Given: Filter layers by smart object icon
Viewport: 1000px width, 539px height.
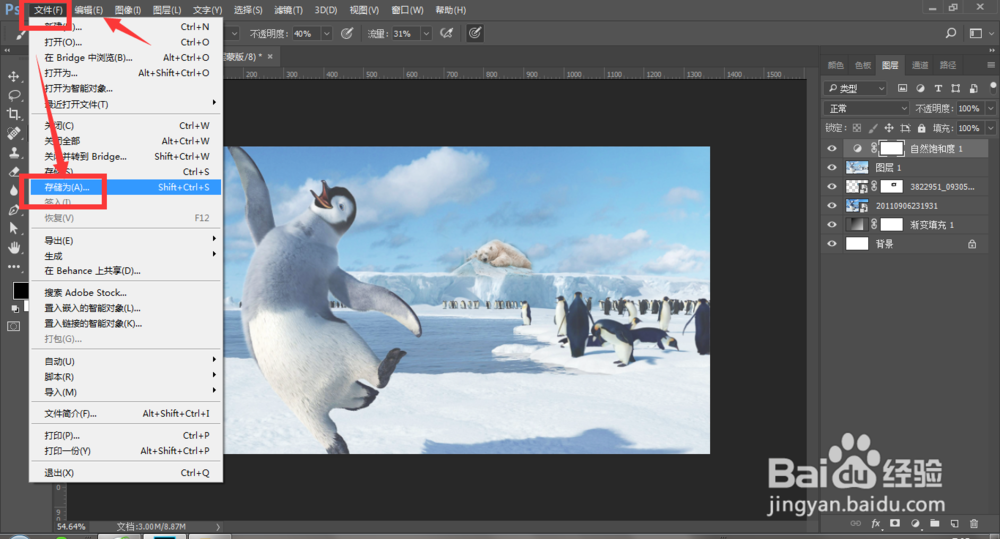Looking at the screenshot, I should pos(973,88).
